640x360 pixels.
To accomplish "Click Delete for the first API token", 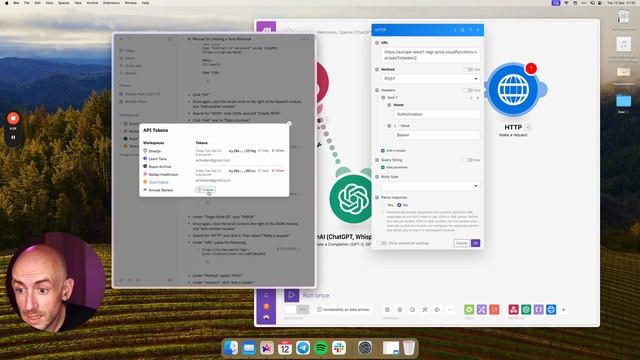I will pyautogui.click(x=278, y=151).
